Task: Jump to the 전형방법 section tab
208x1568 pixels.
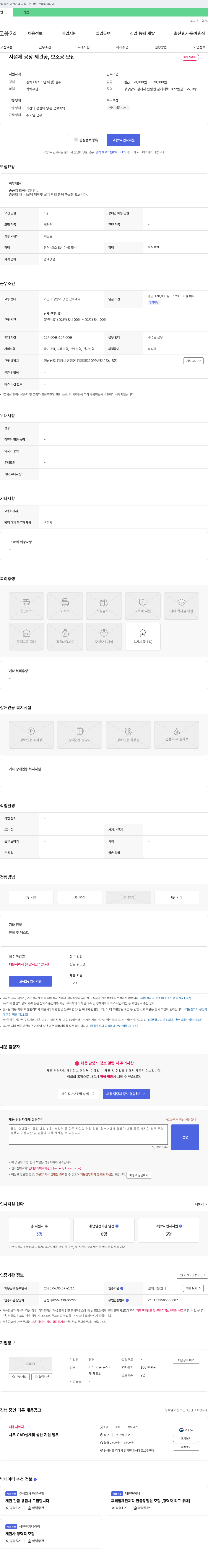Action: 161,47
